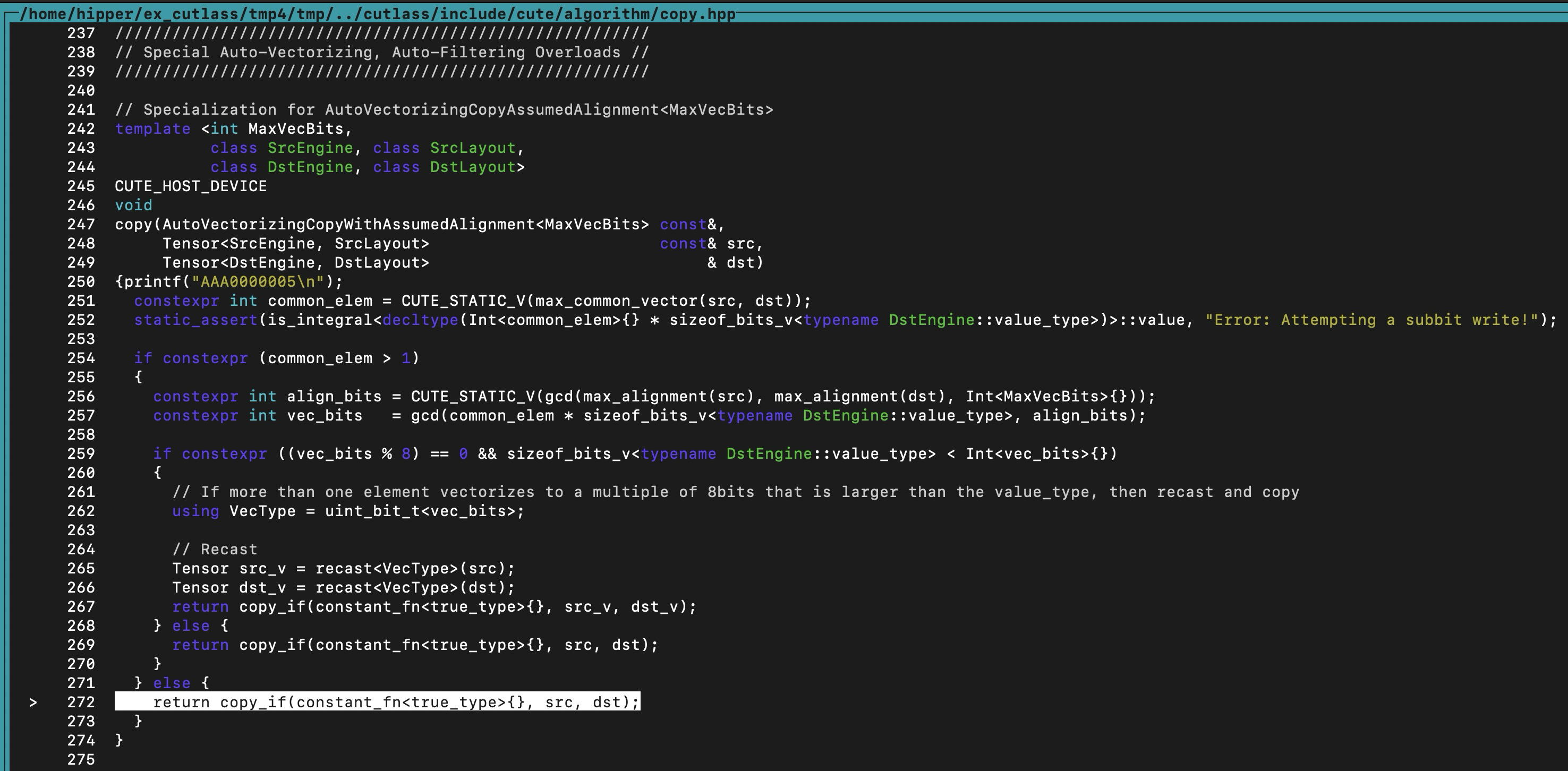The width and height of the screenshot is (1568, 771).
Task: Click line number 254 in the gutter
Action: 81,358
